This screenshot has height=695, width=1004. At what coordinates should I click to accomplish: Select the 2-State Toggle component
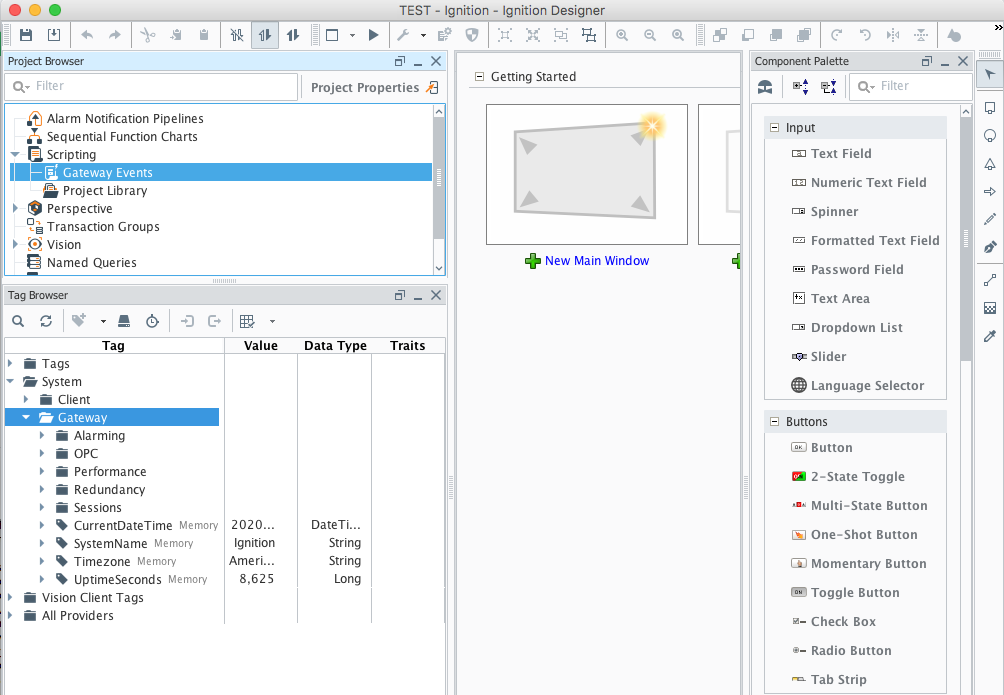pos(857,477)
